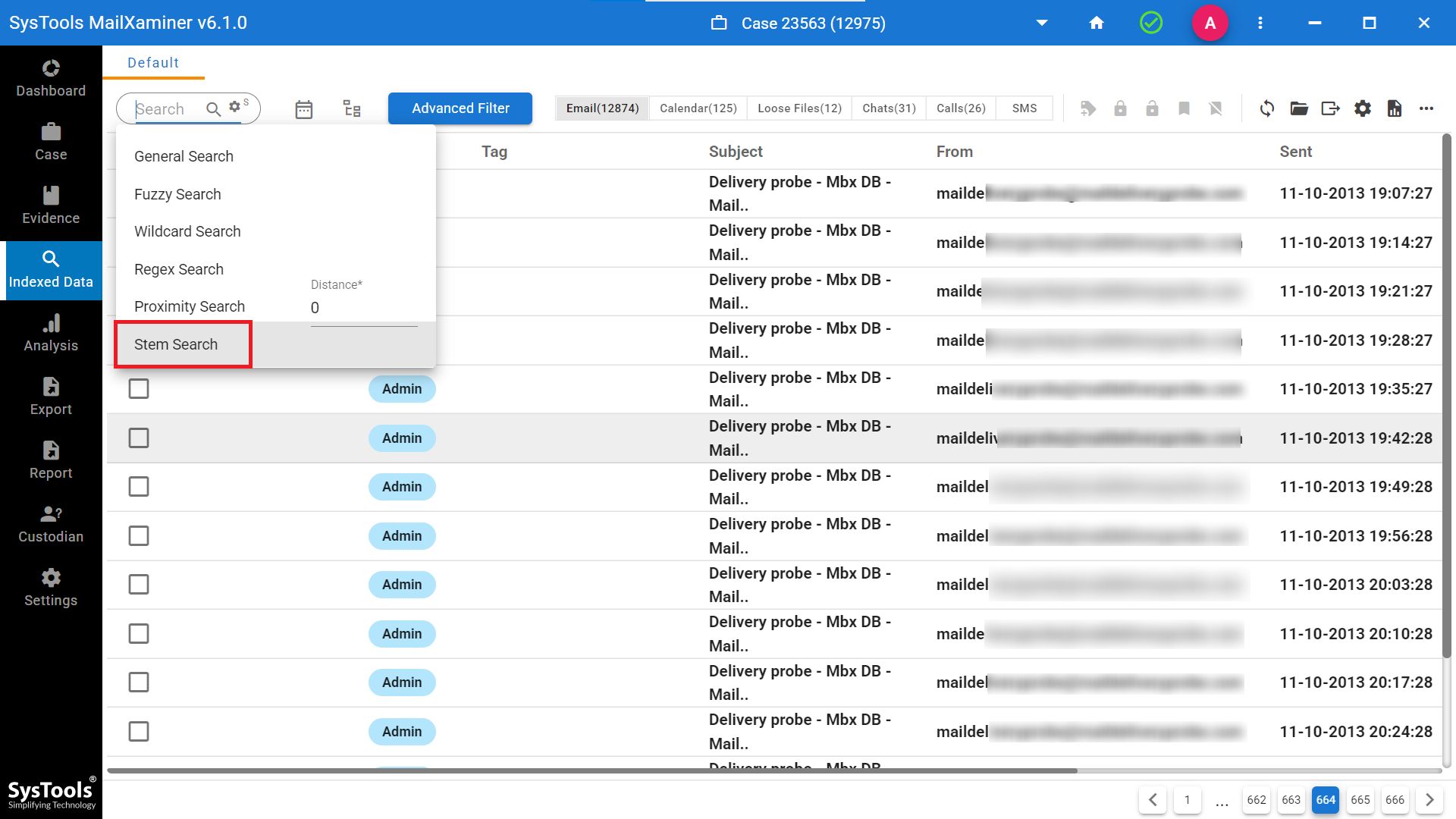
Task: Click the search magnifier icon
Action: click(214, 109)
